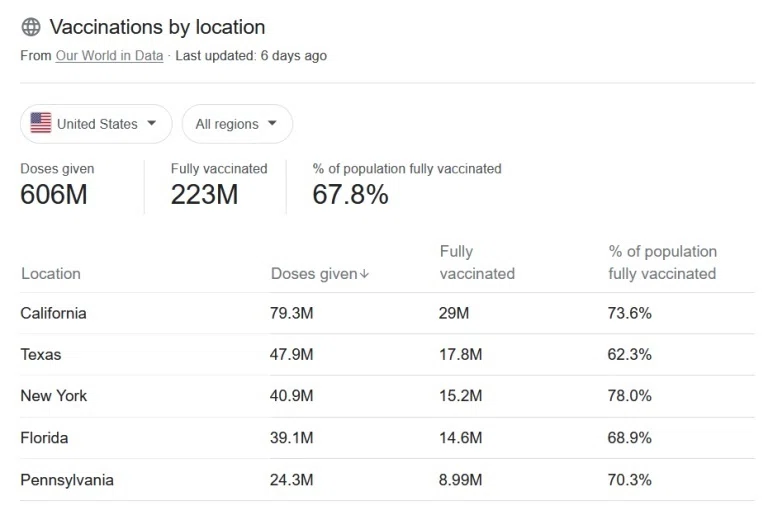Expand the All regions dropdown
This screenshot has width=768, height=520.
[x=238, y=124]
